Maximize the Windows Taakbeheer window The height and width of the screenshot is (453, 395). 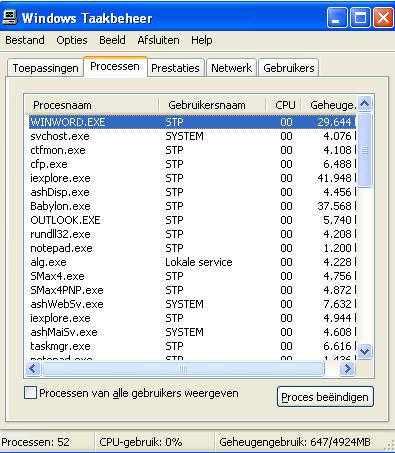tap(360, 17)
